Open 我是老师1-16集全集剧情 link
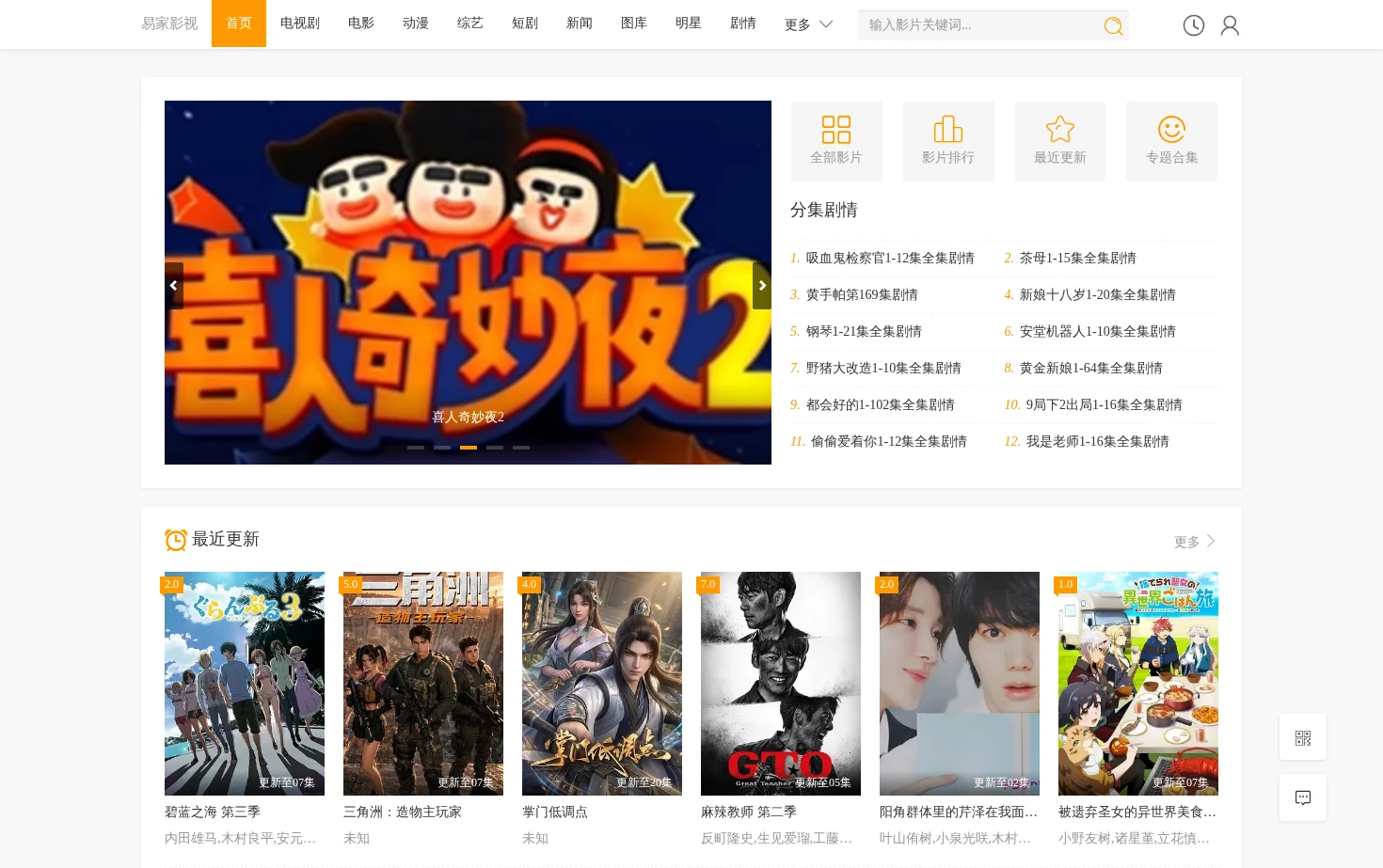1383x868 pixels. click(x=1098, y=441)
